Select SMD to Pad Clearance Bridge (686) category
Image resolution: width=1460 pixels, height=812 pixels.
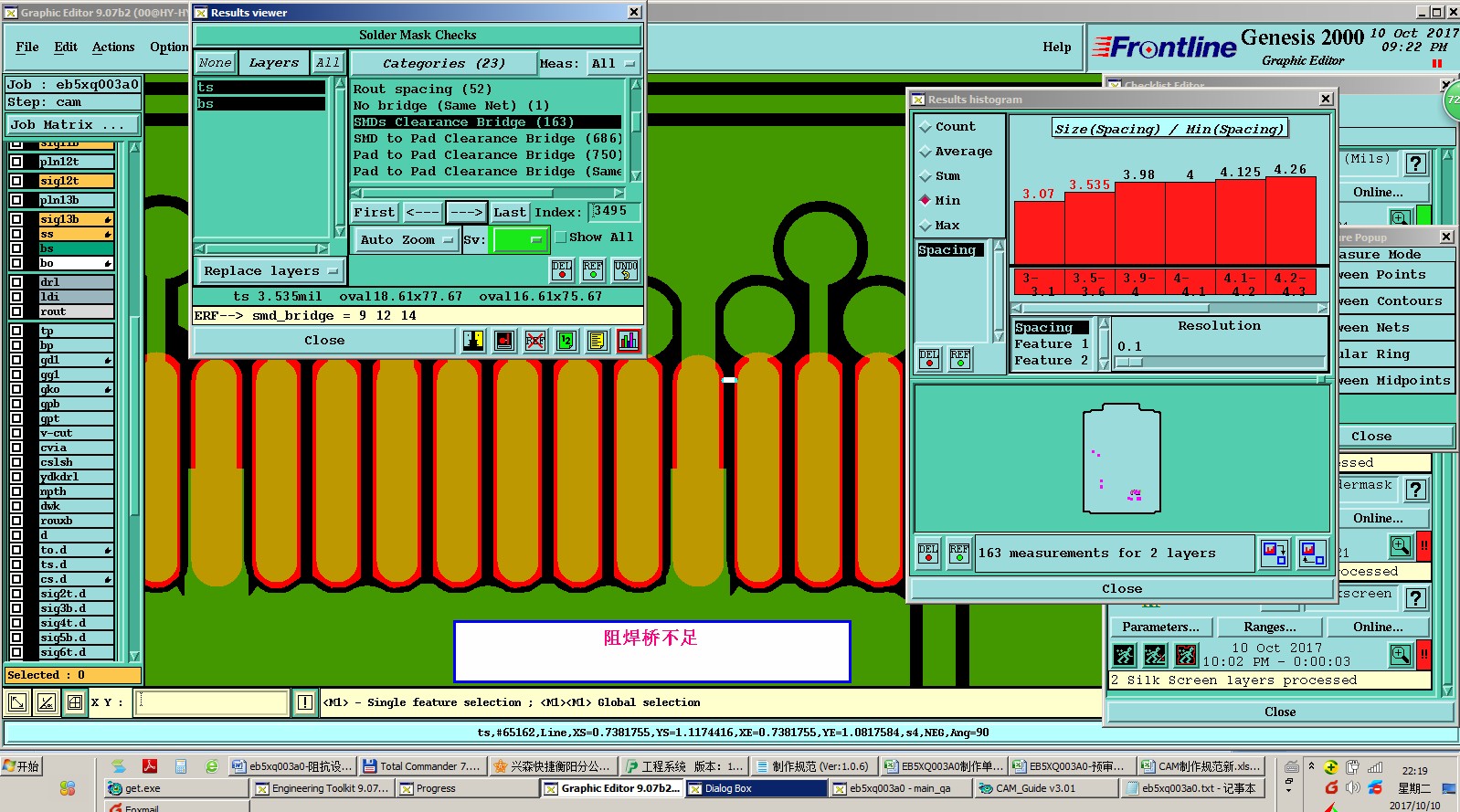point(488,139)
